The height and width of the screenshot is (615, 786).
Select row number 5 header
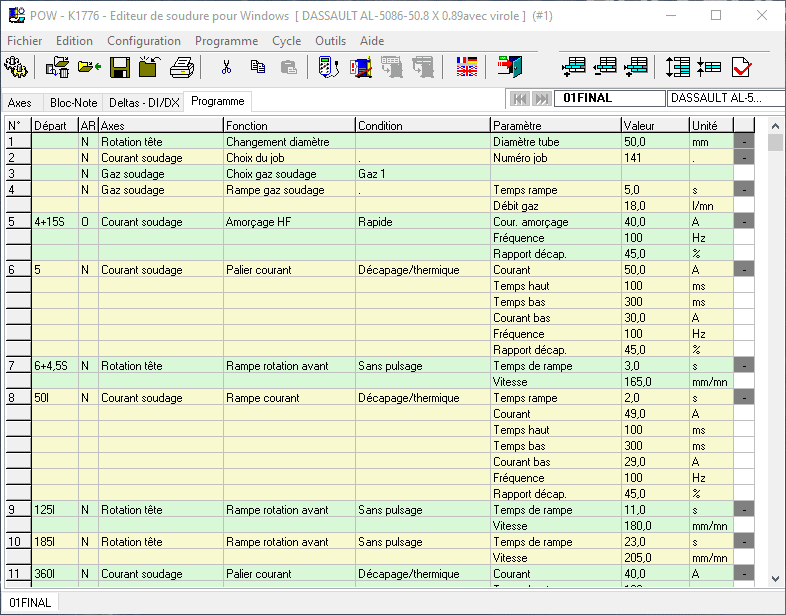point(18,222)
